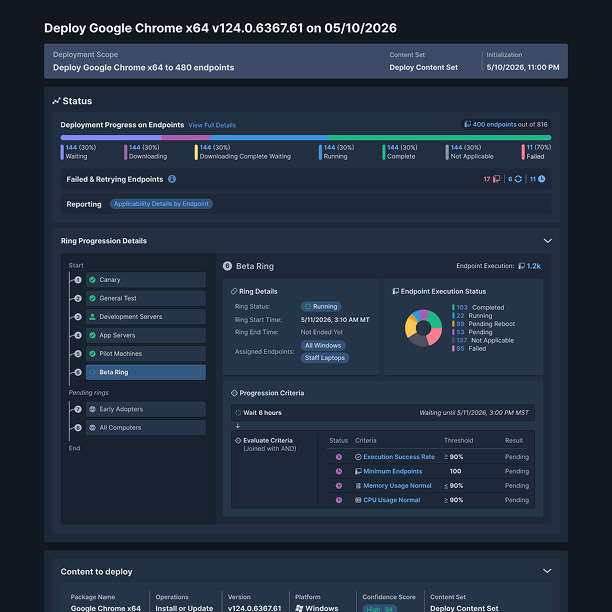Image resolution: width=612 pixels, height=612 pixels.
Task: Collapse the Ring Progression Details section
Action: tap(548, 241)
